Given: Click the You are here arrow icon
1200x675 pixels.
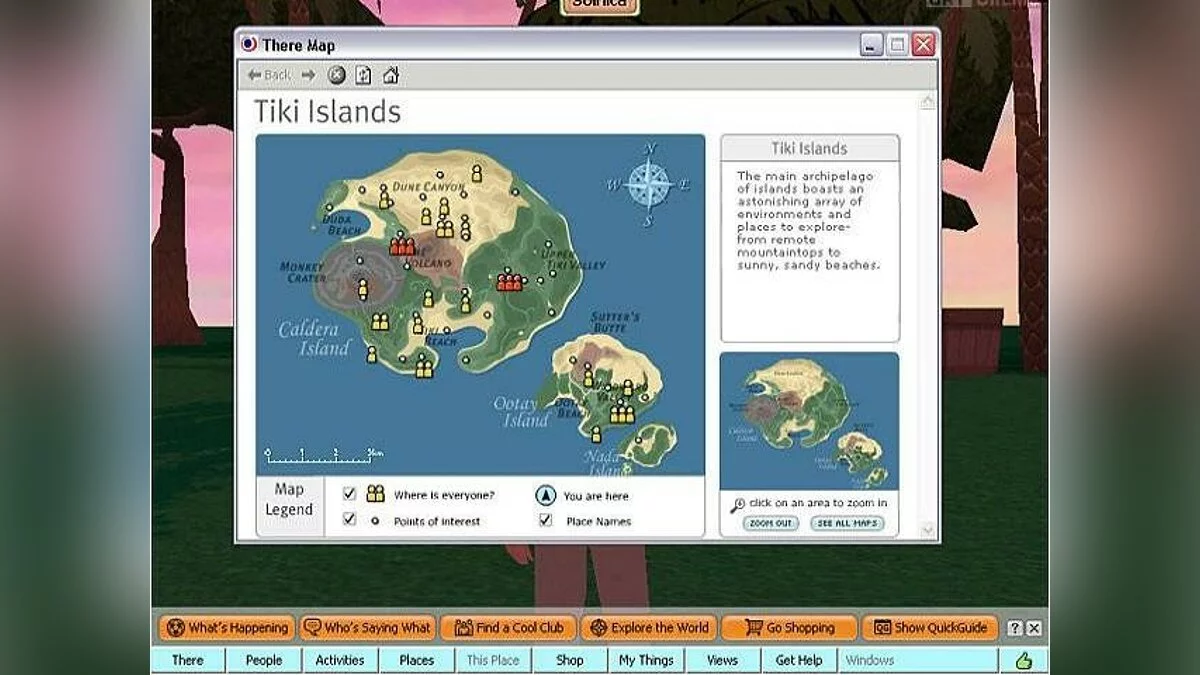Looking at the screenshot, I should 545,495.
